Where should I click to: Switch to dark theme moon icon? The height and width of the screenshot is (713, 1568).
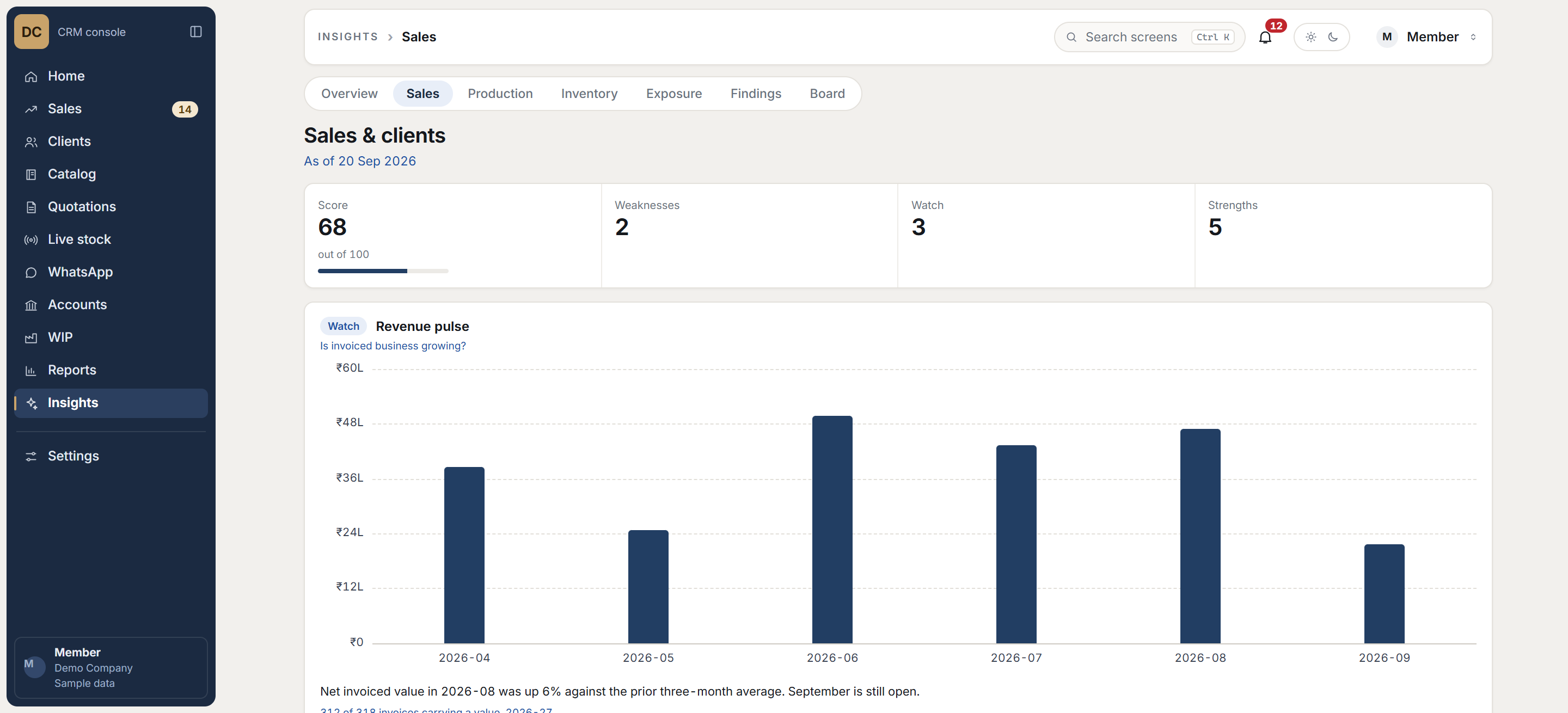(x=1333, y=37)
